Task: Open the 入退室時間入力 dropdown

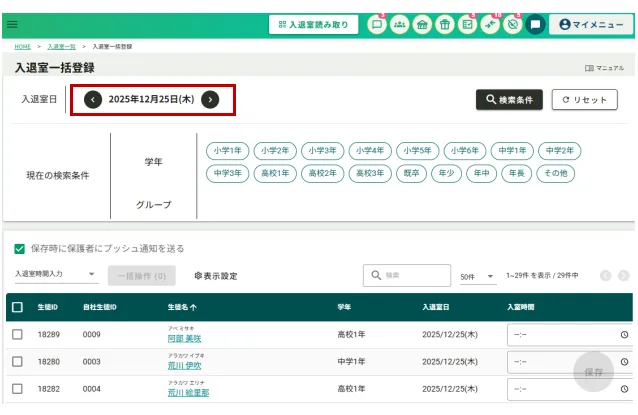Action: coord(55,274)
